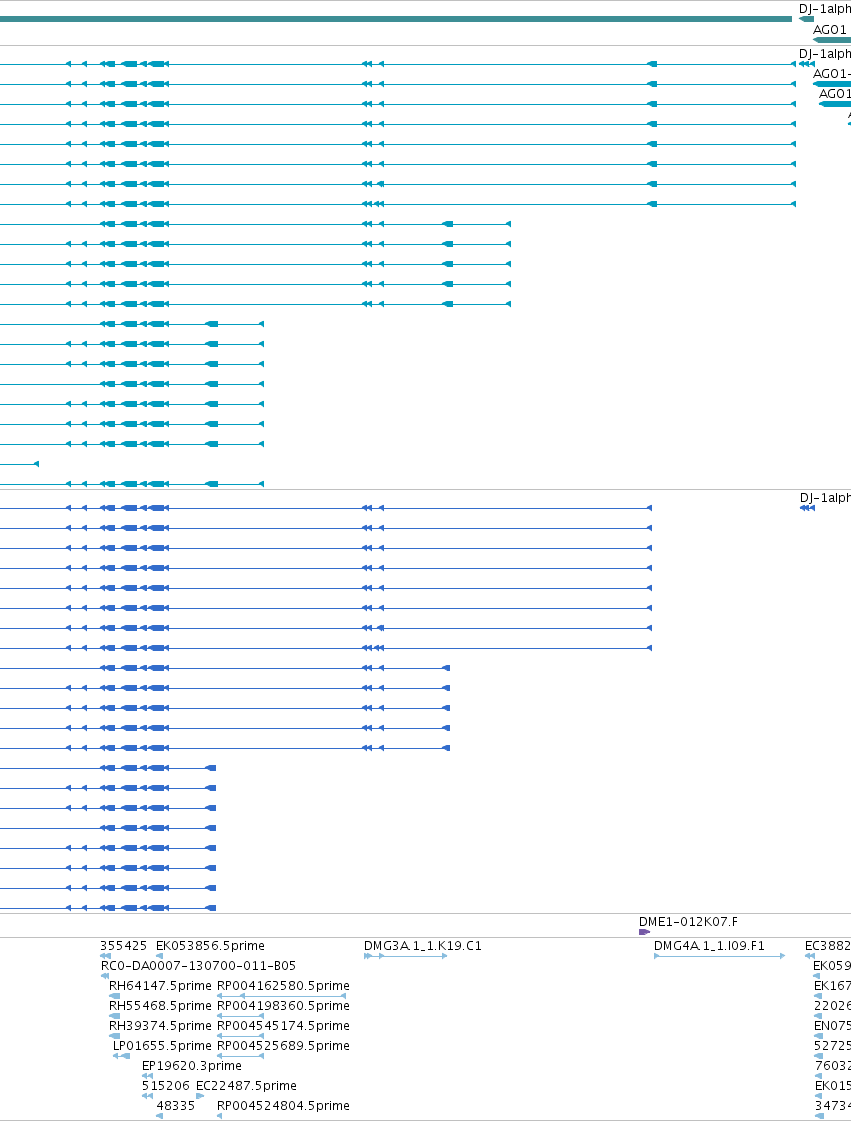Click the EC22487.5prime label
The height and width of the screenshot is (1121, 851).
point(246,1086)
